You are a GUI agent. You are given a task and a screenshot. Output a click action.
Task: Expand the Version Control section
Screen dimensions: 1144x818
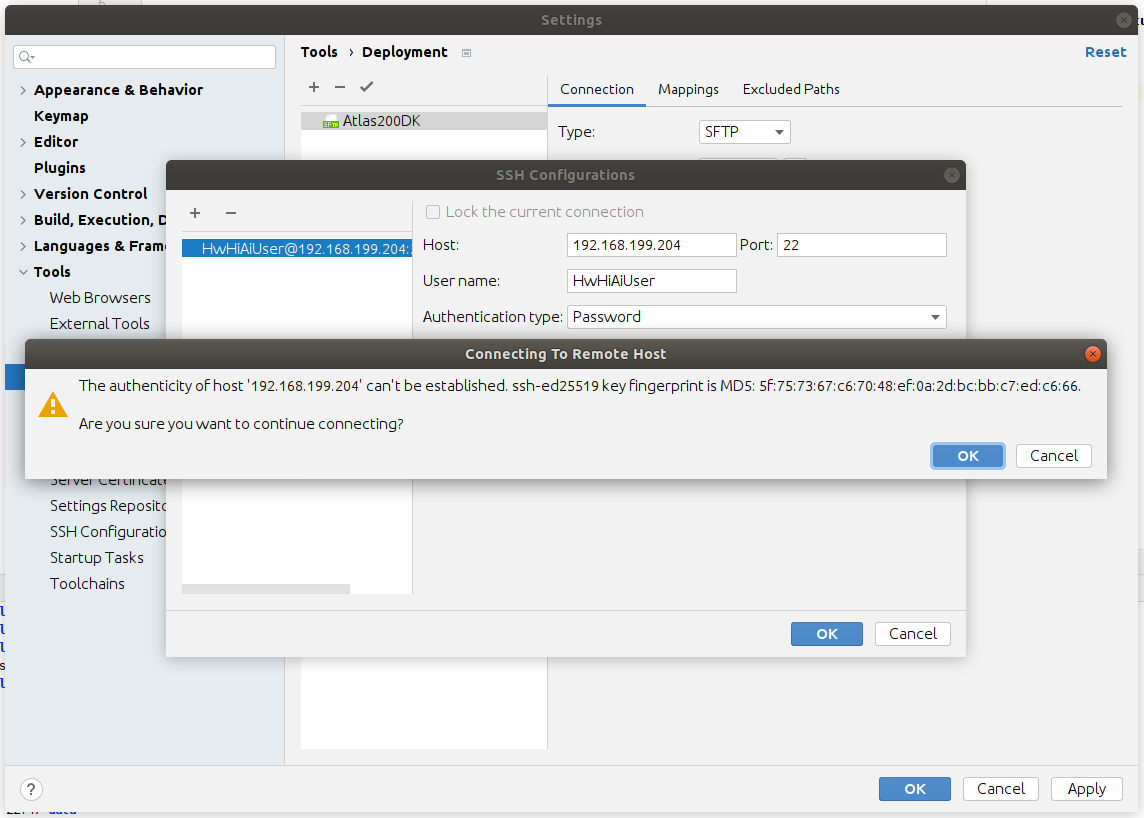click(x=23, y=194)
